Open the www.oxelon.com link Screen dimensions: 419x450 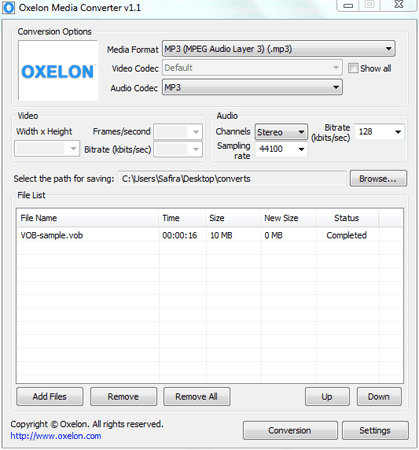[56, 436]
